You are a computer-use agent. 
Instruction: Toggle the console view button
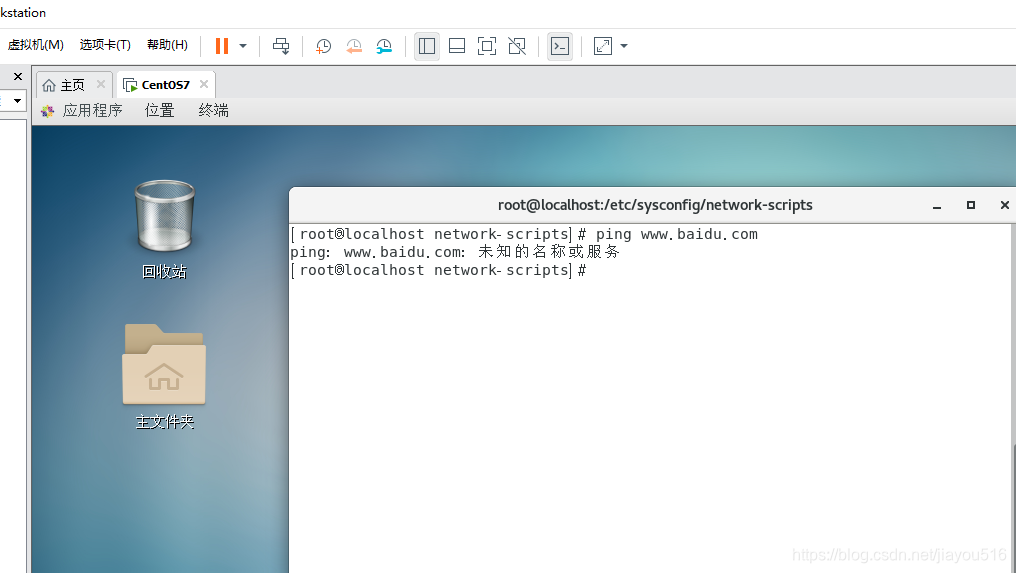(x=560, y=46)
